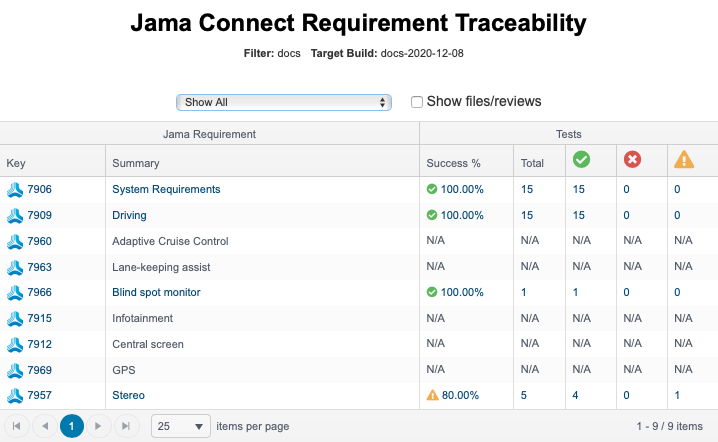Enable the Show files/reviews checkbox
The height and width of the screenshot is (442, 718).
point(417,102)
